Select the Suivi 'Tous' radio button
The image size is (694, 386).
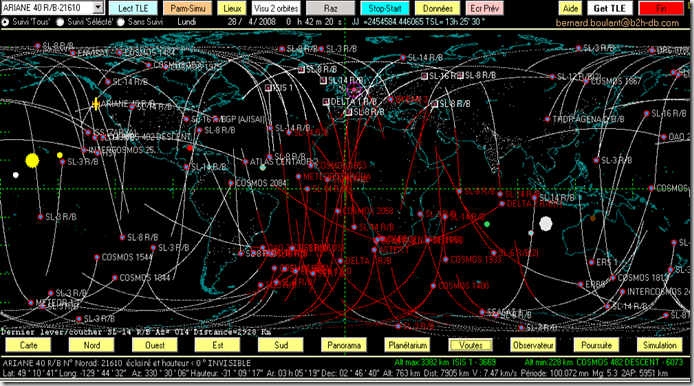pyautogui.click(x=5, y=22)
